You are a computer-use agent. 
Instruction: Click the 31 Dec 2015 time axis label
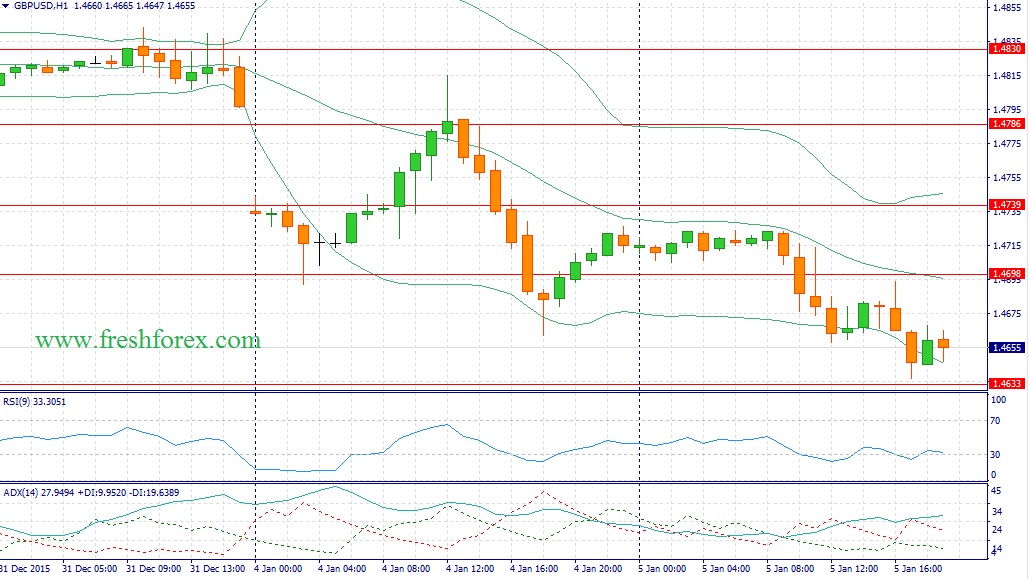click(x=25, y=568)
